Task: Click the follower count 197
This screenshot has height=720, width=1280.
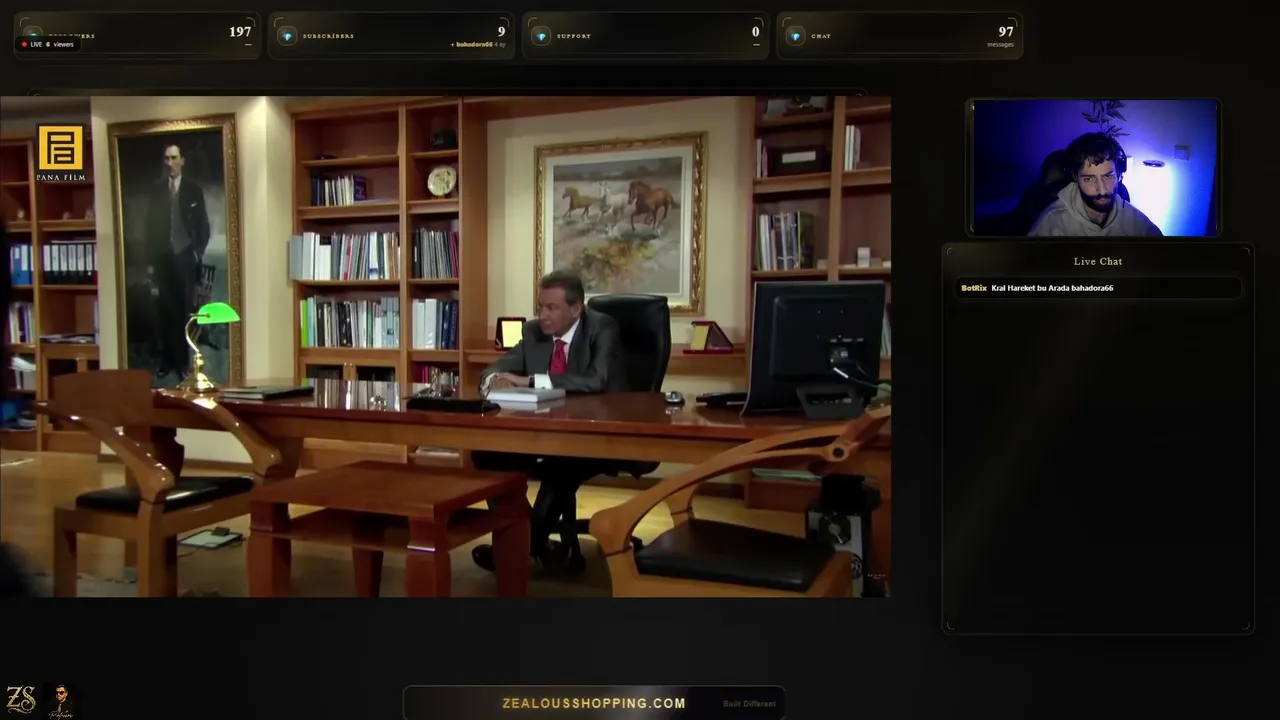Action: point(240,32)
